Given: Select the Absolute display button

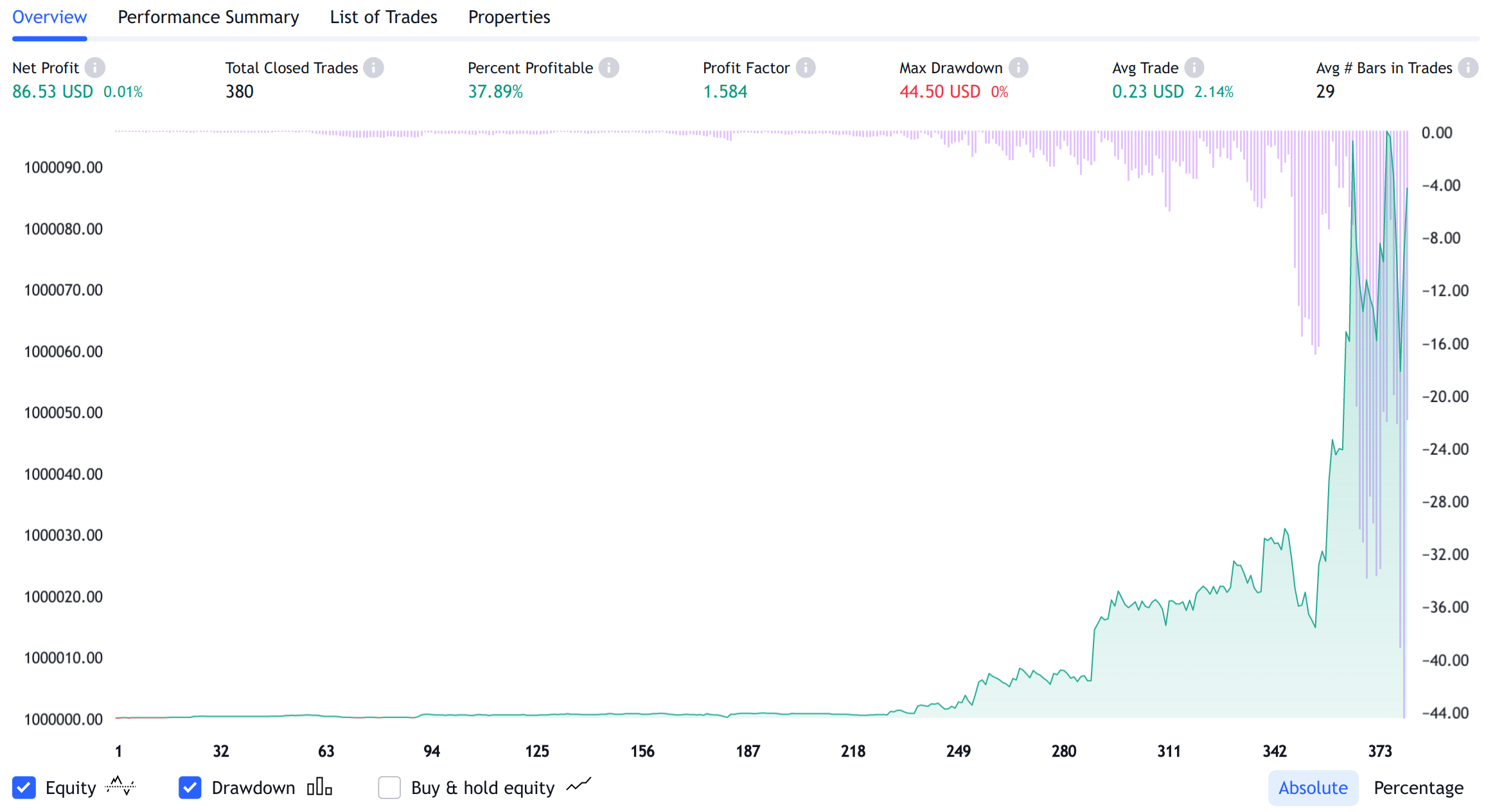Looking at the screenshot, I should (1313, 788).
